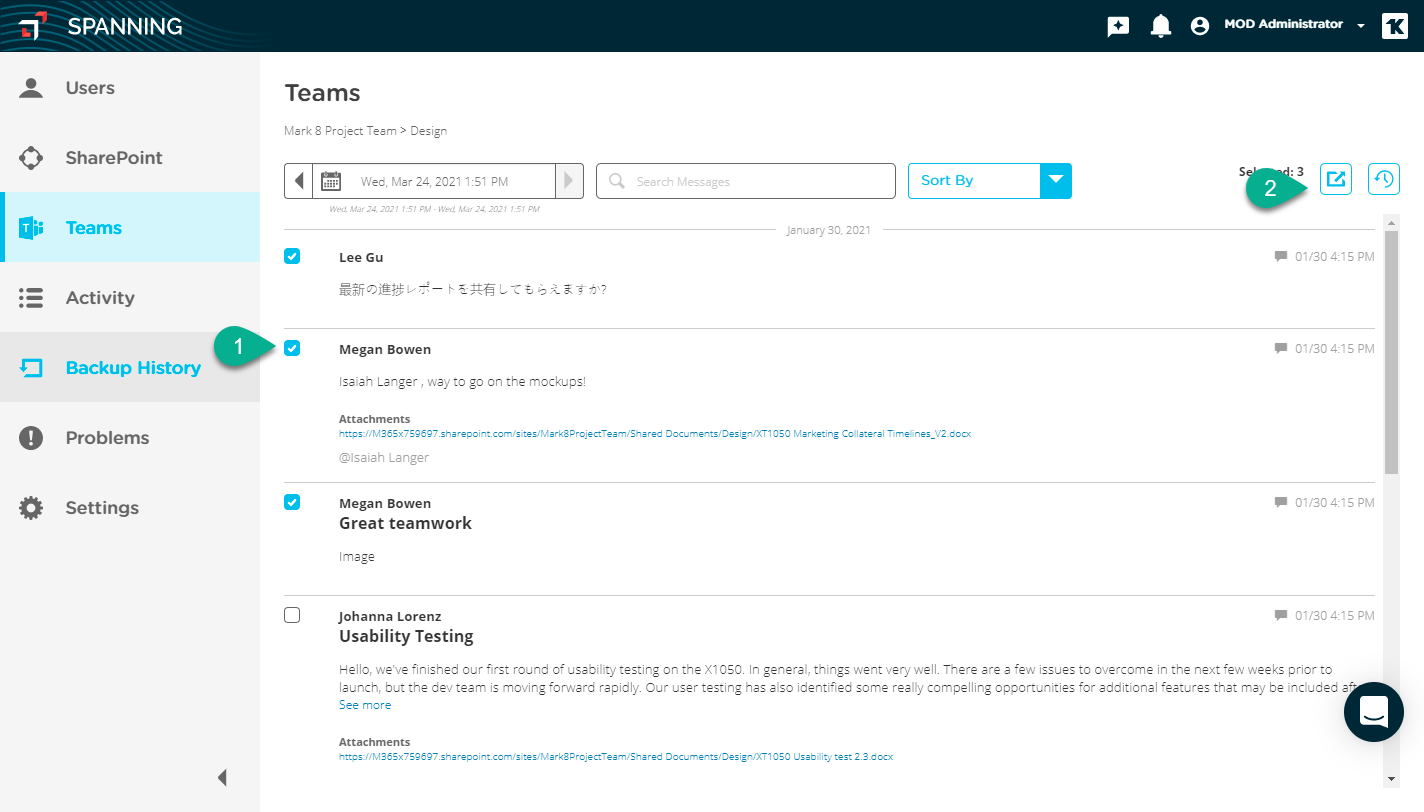
Task: Select Teams in the sidebar
Action: pos(130,228)
